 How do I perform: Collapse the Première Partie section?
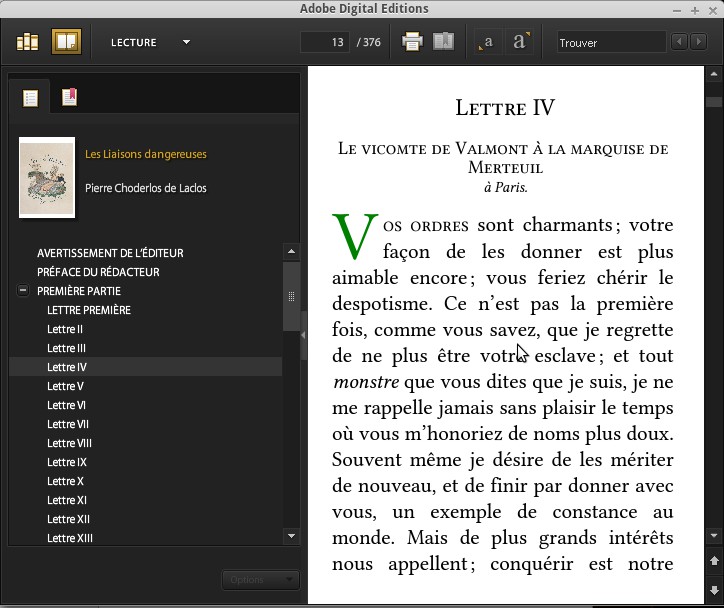tap(23, 290)
